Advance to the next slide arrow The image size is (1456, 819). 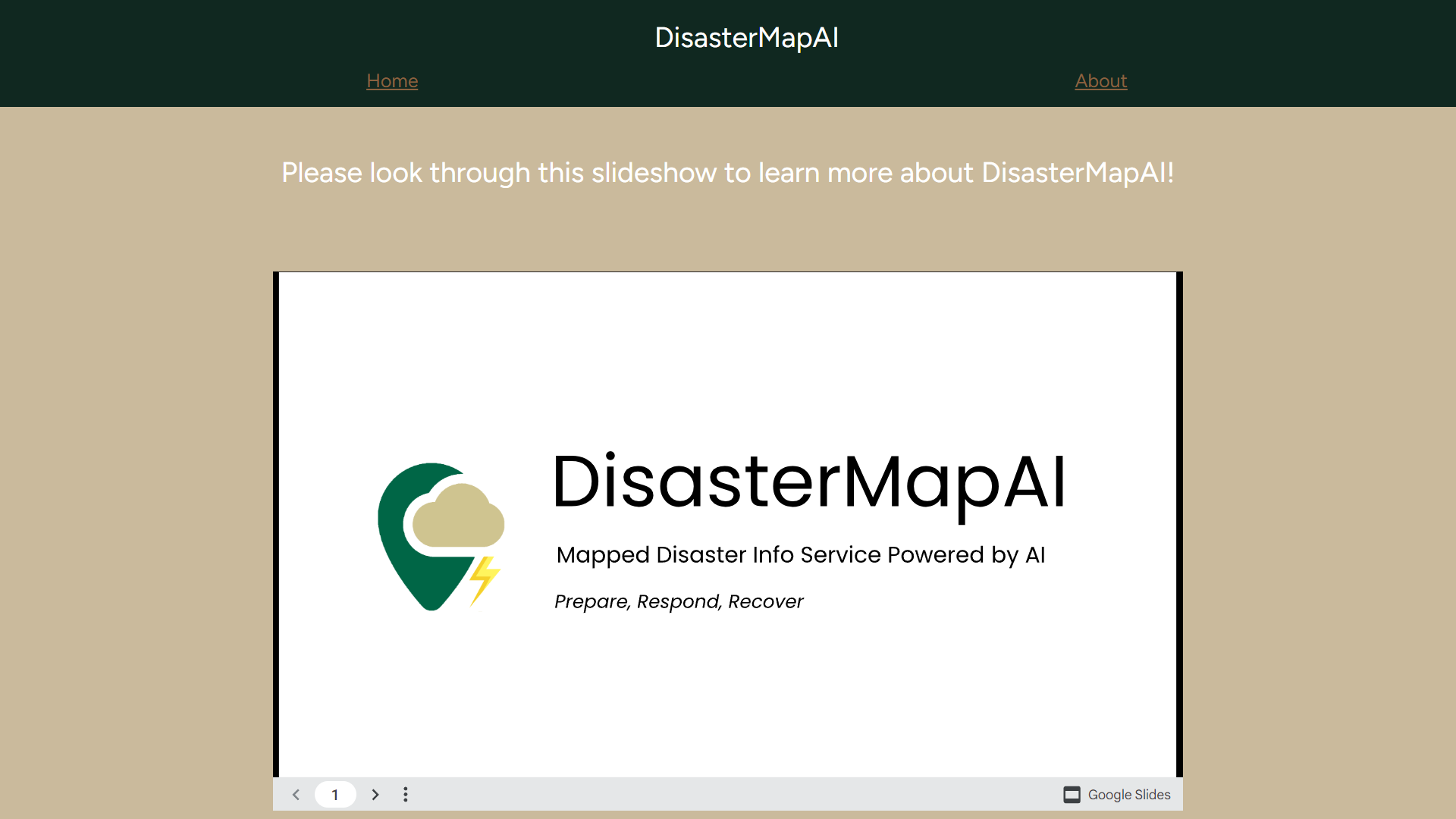(x=375, y=795)
